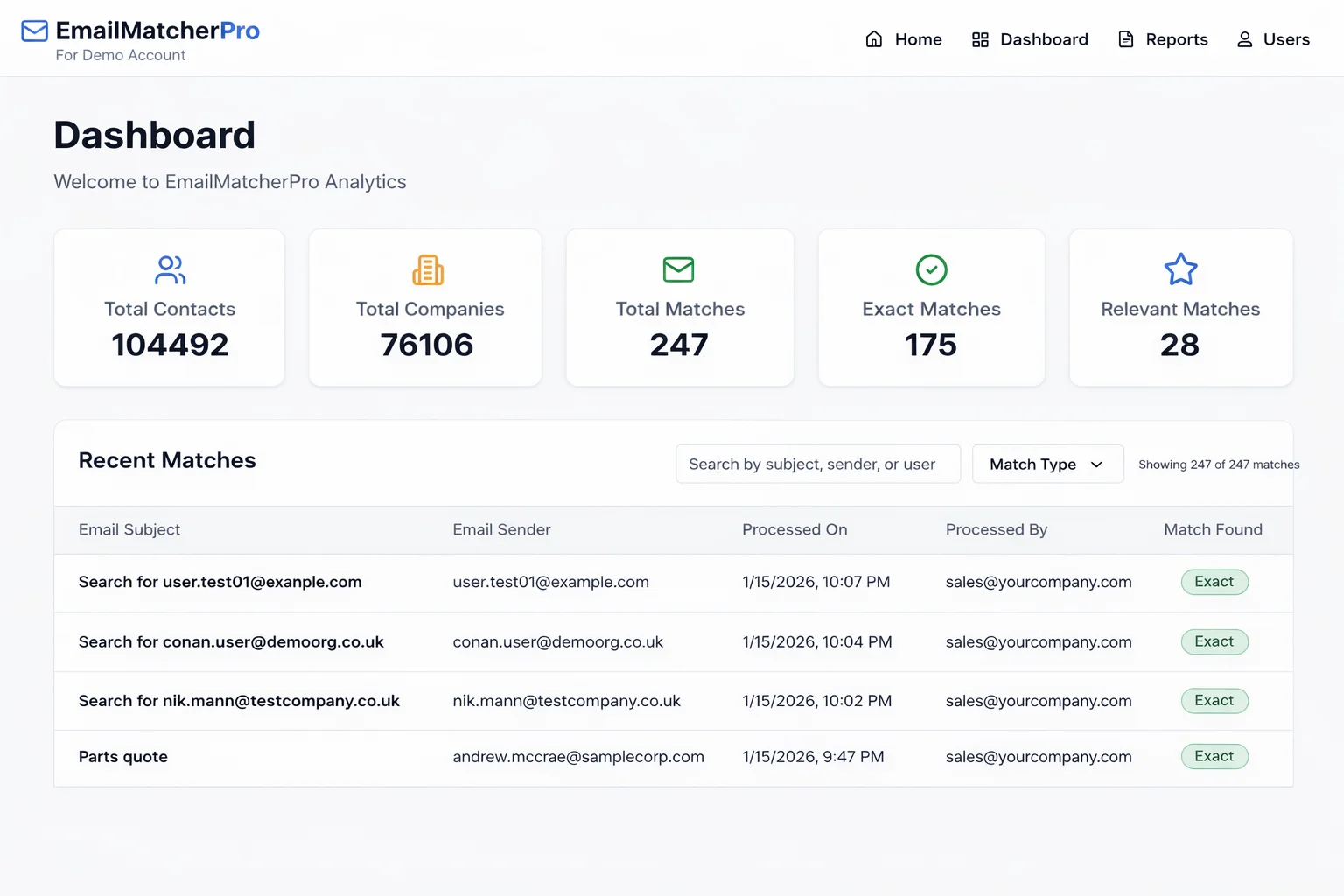Viewport: 1344px width, 896px height.
Task: Click sender conan.user@demoorg.co.uk
Action: pyautogui.click(x=557, y=641)
